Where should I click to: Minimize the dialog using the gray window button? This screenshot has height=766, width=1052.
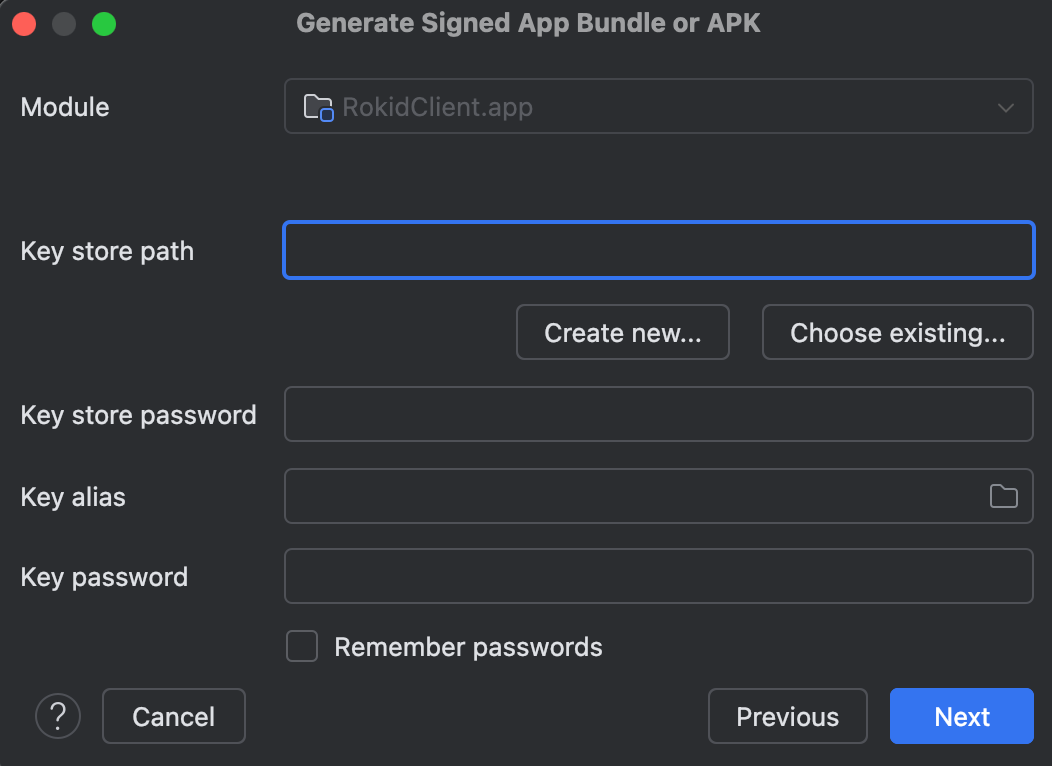coord(64,24)
